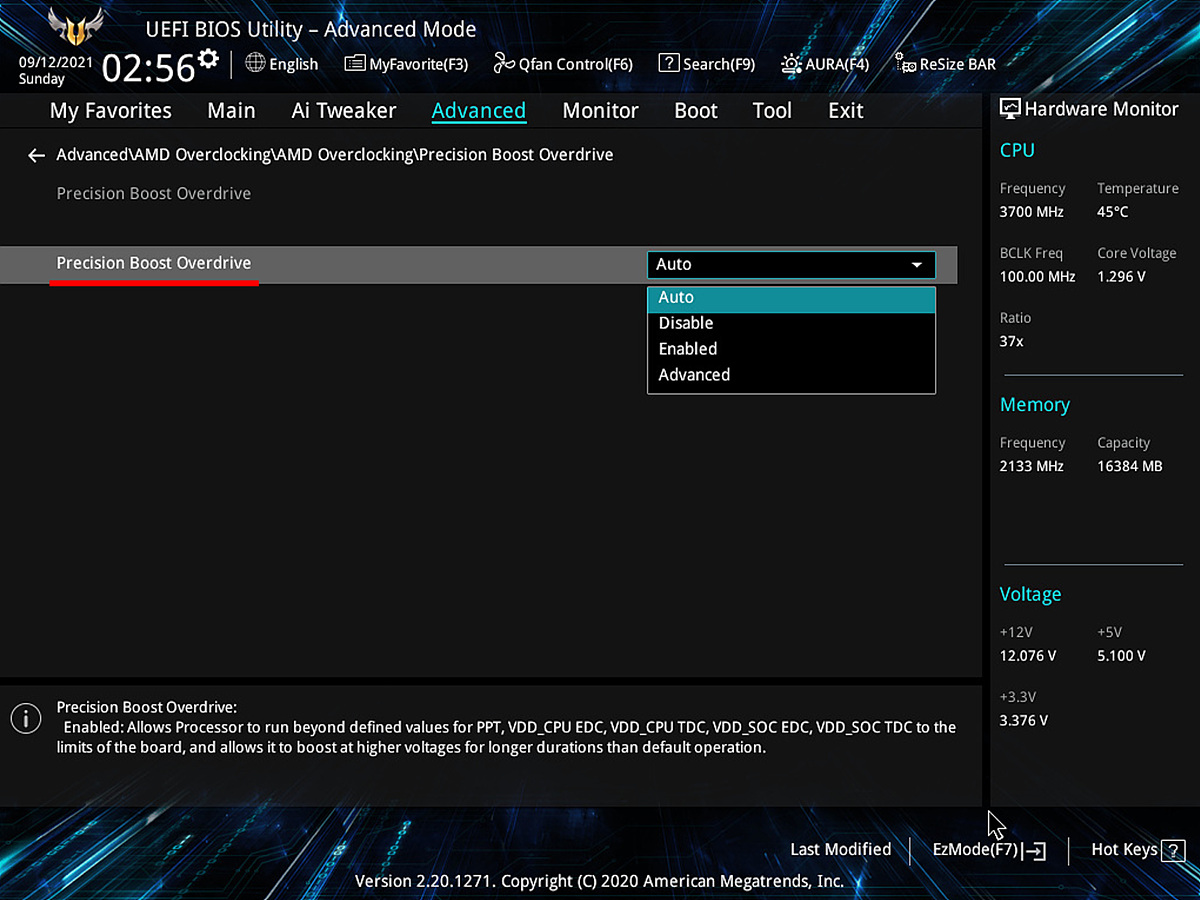Viewport: 1200px width, 900px height.
Task: Click Precision Boost Overdrive dropdown arrow
Action: [x=917, y=265]
